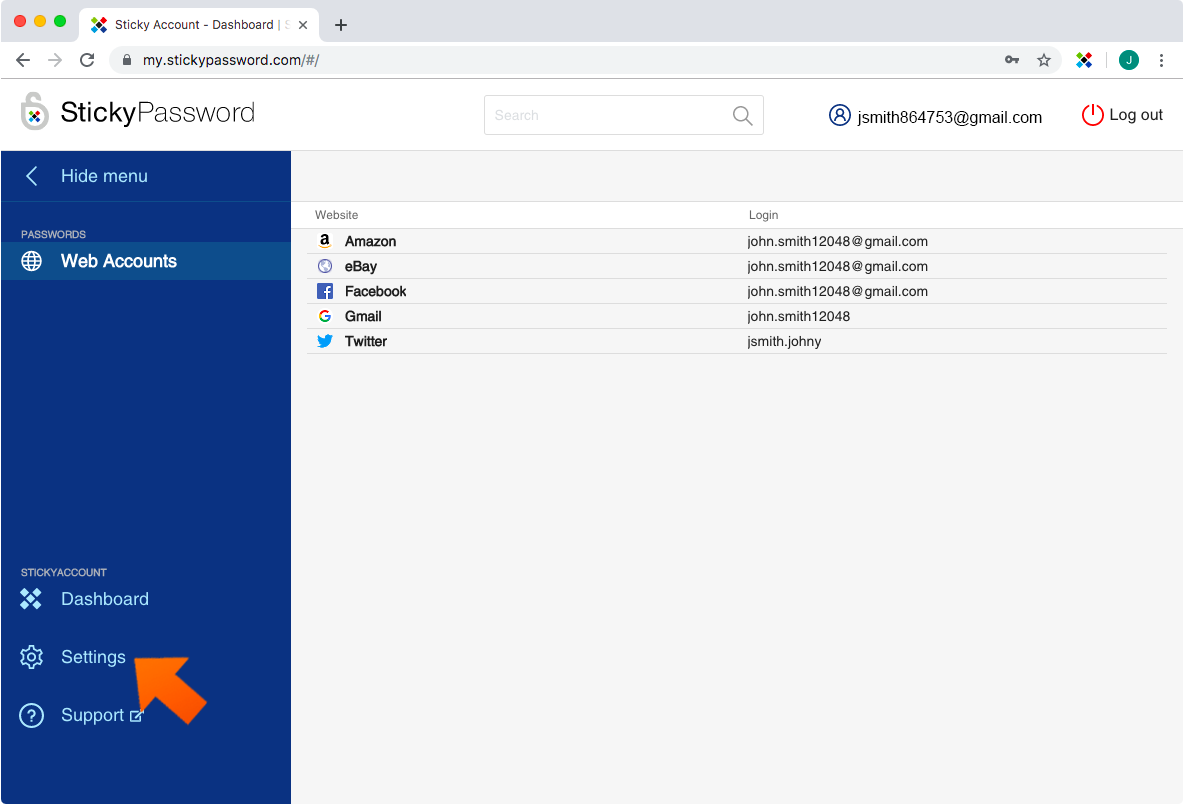Screen dimensions: 1183x805
Task: Click Facebook login john.smith12048@gmail.com
Action: [837, 291]
